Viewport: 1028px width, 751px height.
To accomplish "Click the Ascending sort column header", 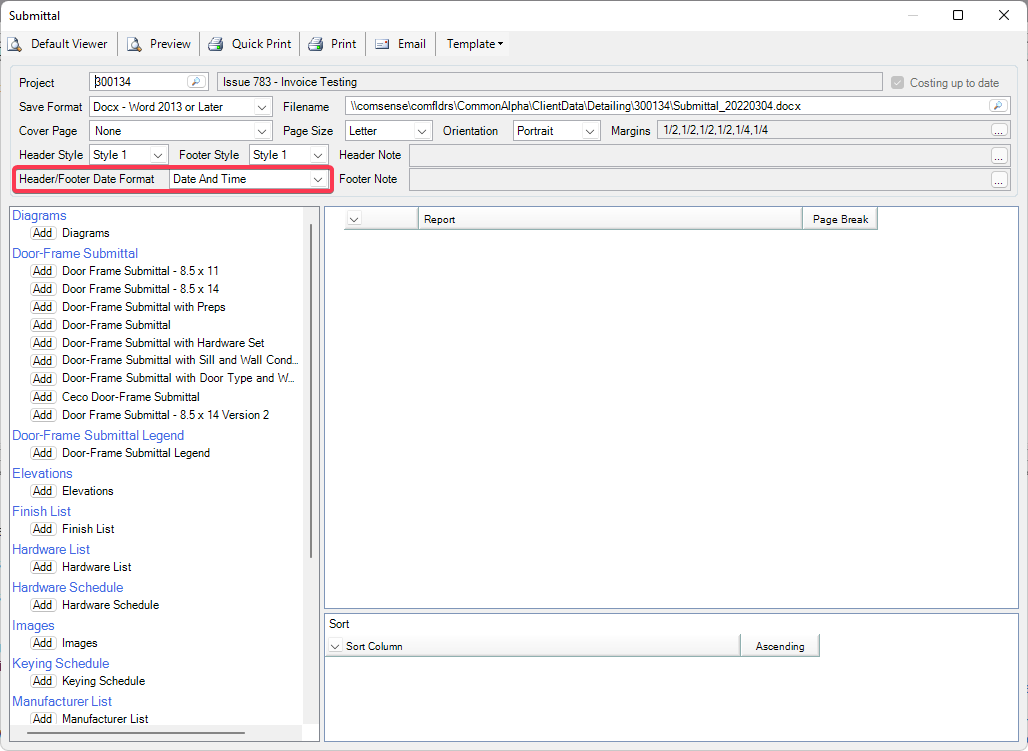I will [779, 646].
